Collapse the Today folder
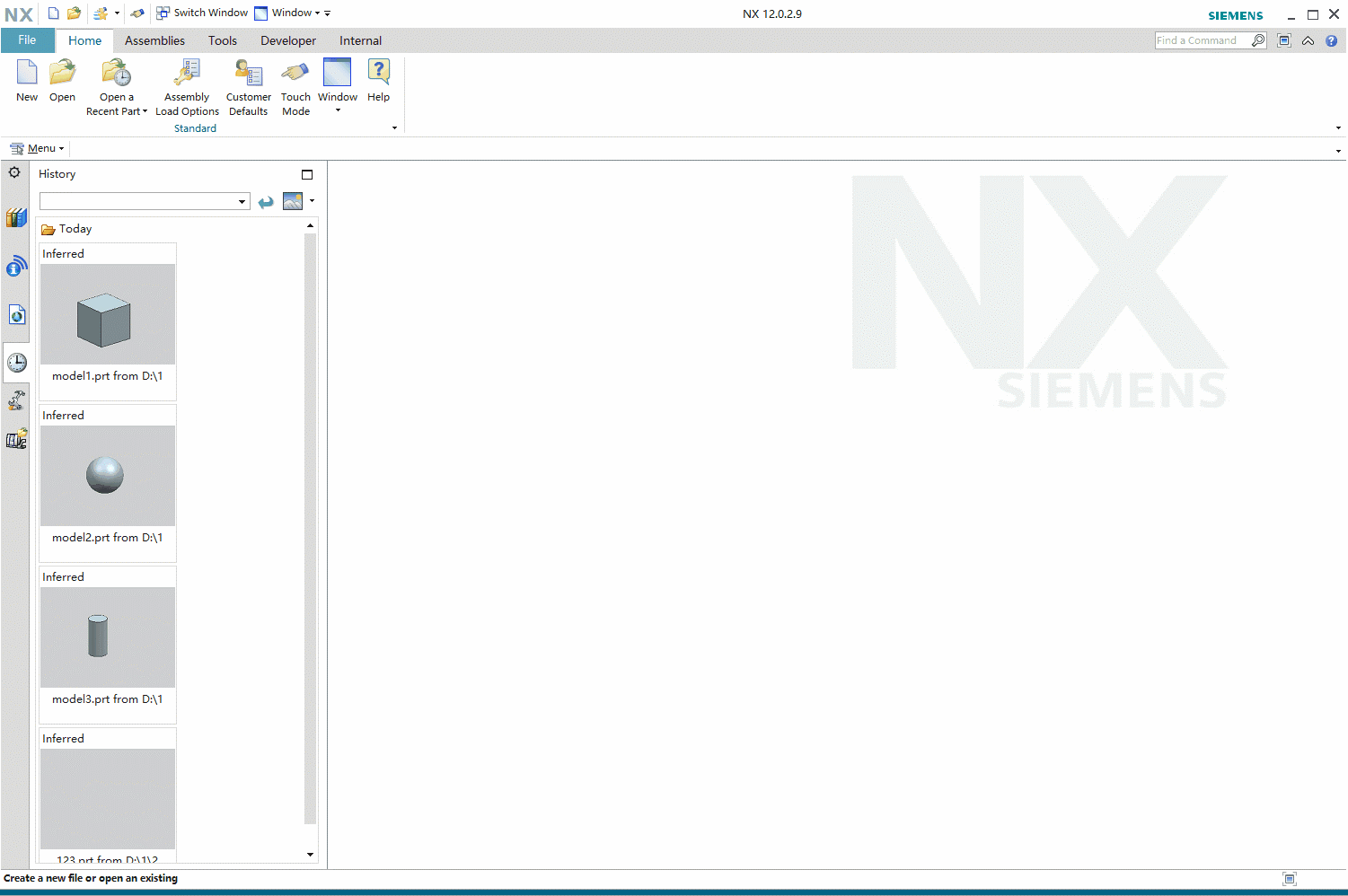1348x896 pixels. (x=66, y=229)
